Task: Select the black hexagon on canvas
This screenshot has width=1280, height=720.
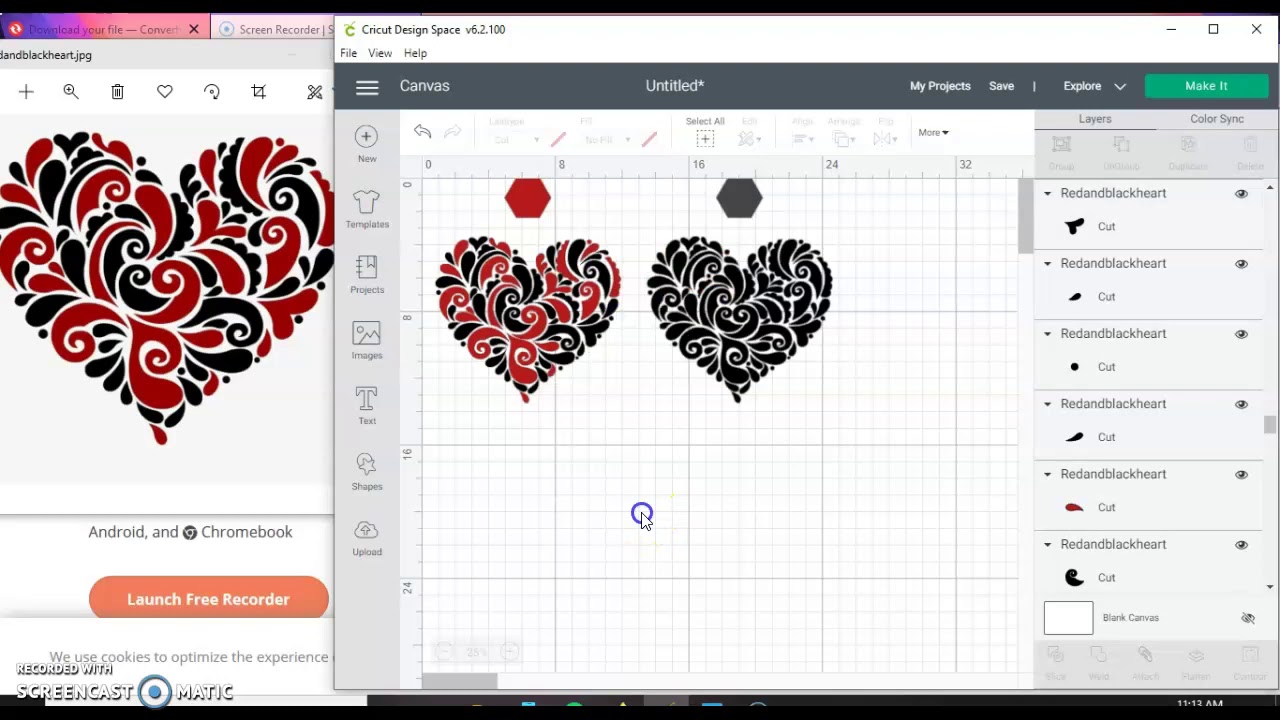Action: pyautogui.click(x=740, y=198)
